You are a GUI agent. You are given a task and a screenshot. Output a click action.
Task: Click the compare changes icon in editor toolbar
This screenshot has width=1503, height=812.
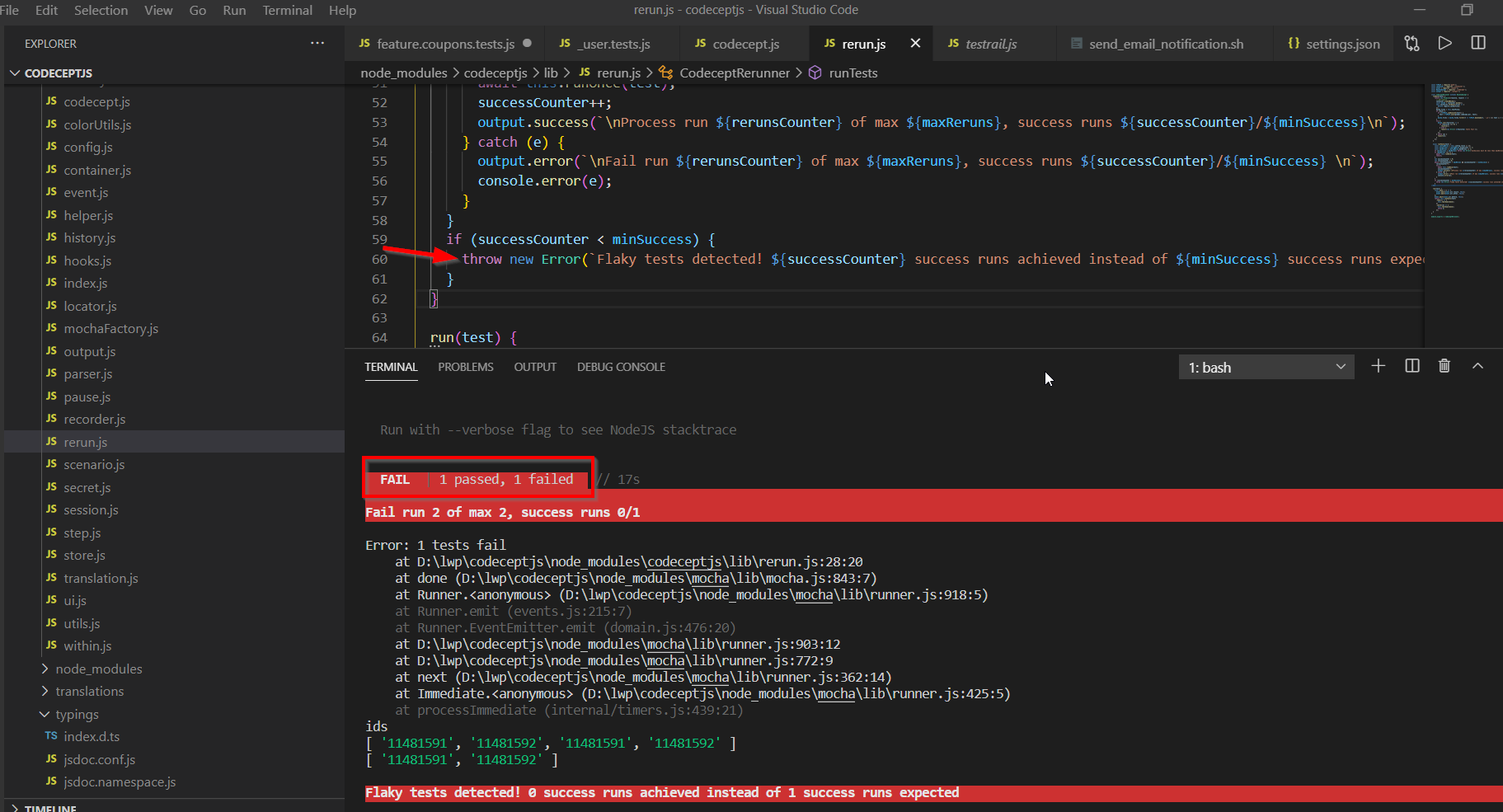click(1412, 43)
